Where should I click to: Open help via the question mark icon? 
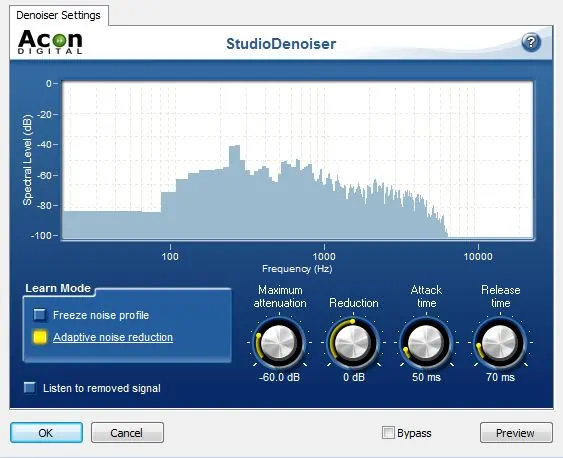pos(531,42)
